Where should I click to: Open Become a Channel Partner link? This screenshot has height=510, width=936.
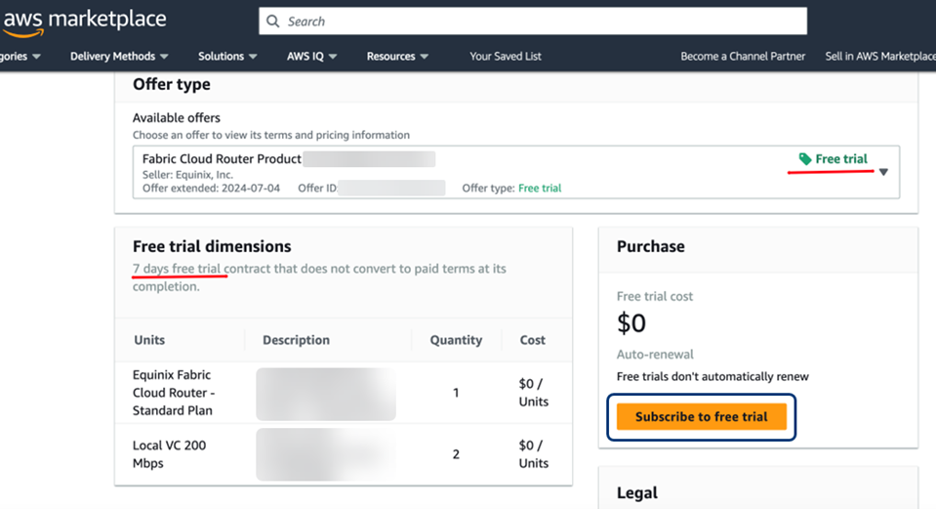tap(742, 56)
